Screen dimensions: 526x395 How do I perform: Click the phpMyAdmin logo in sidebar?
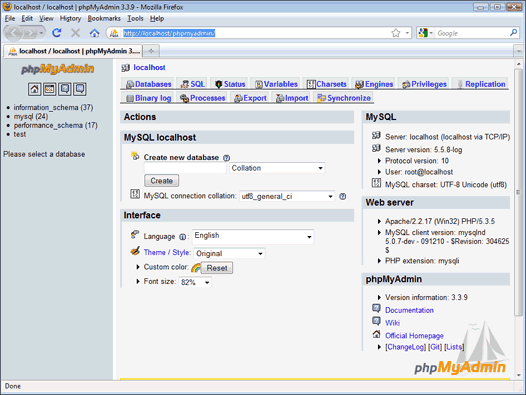pos(58,69)
